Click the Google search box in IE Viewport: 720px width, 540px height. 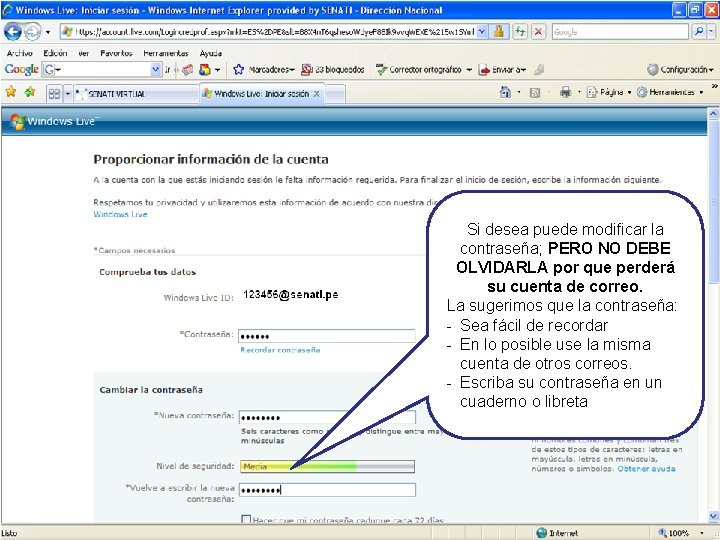click(x=620, y=32)
